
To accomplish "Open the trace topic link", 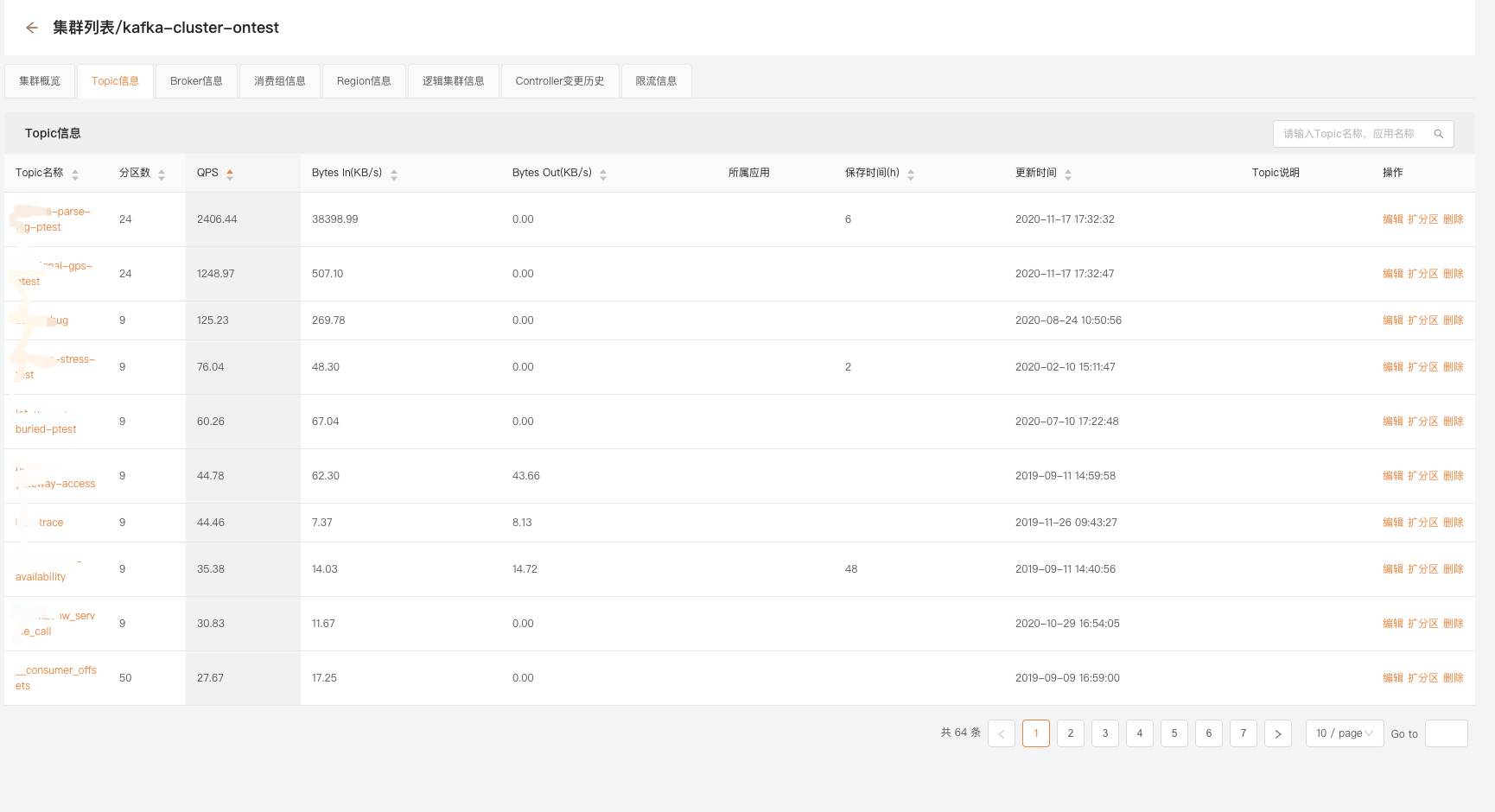I will (40, 523).
